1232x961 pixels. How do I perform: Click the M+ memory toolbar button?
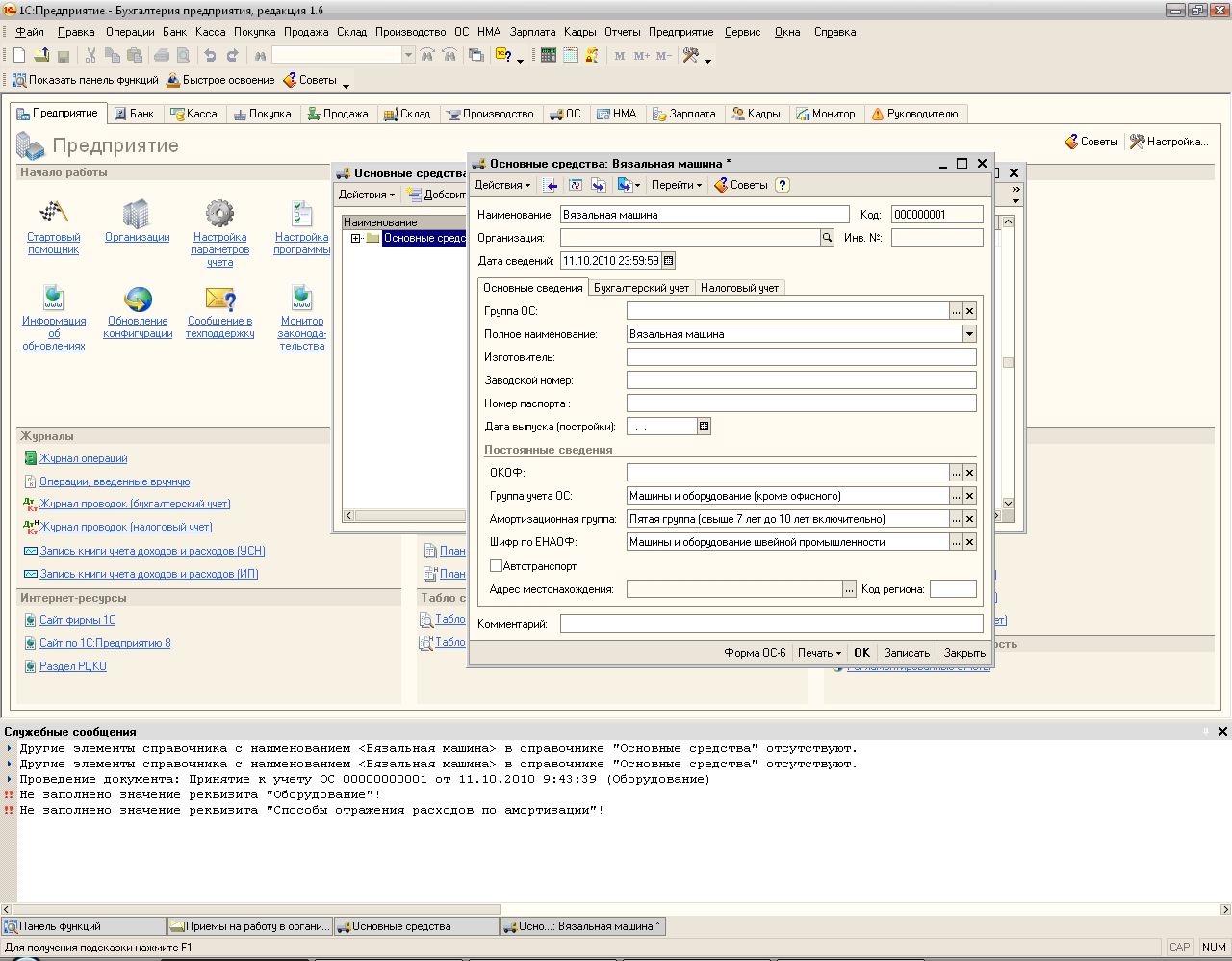642,56
